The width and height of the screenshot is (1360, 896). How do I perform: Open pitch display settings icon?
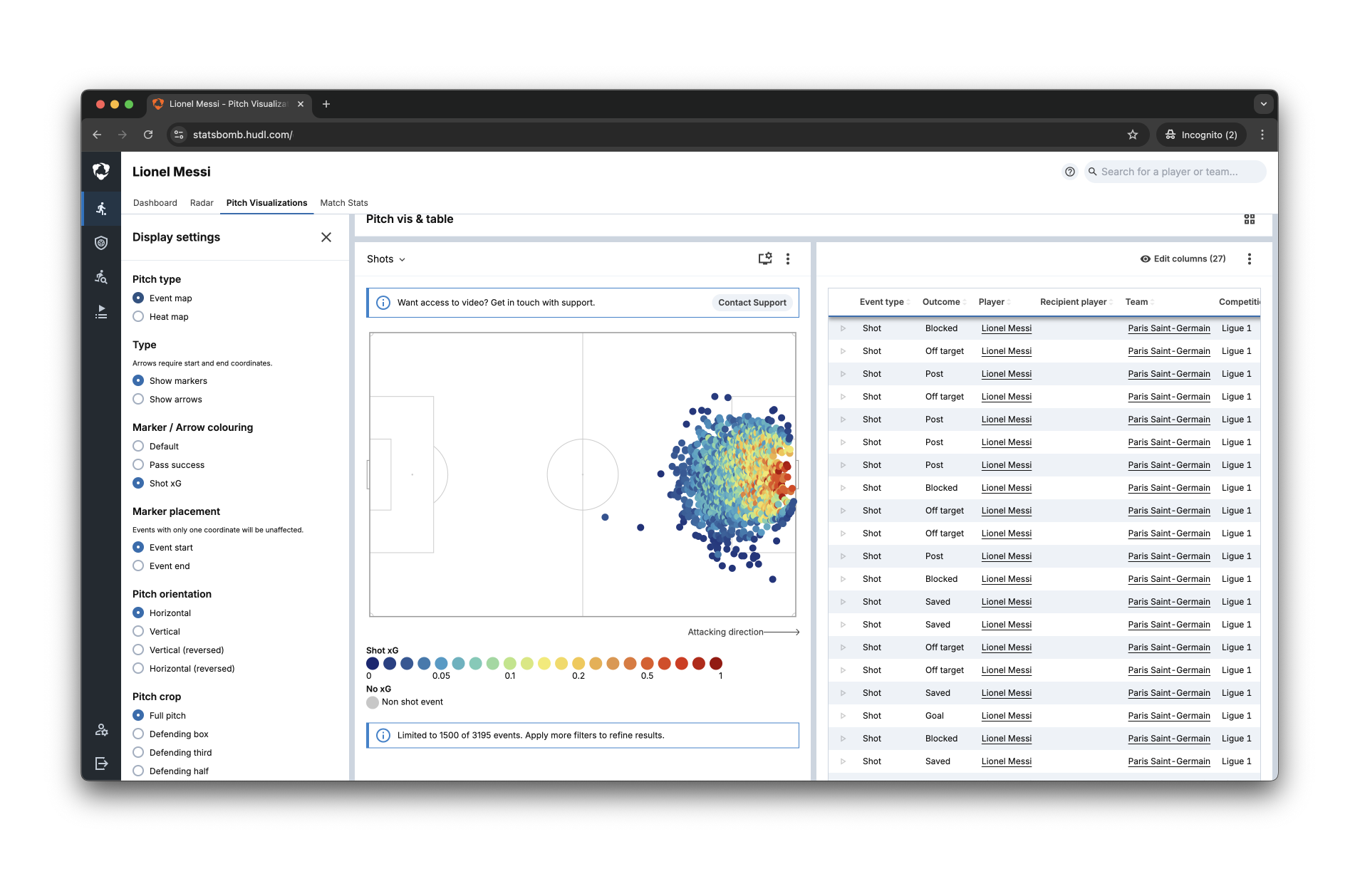point(765,259)
